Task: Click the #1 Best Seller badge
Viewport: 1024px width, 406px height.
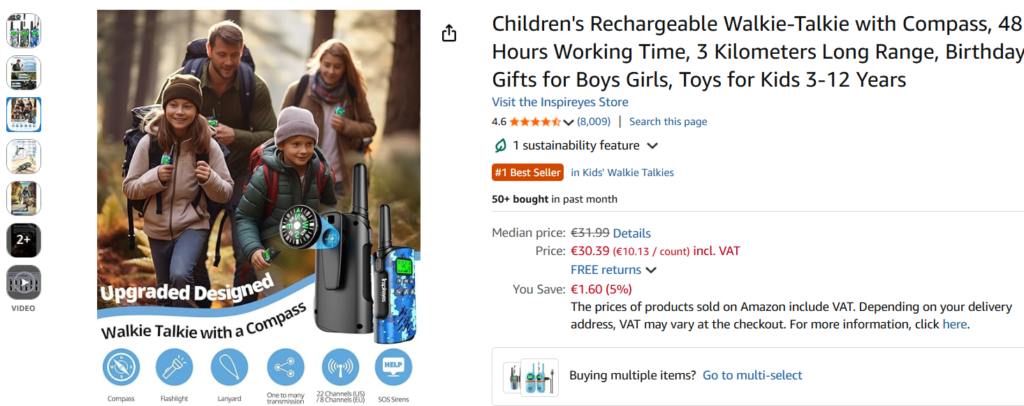Action: point(528,172)
